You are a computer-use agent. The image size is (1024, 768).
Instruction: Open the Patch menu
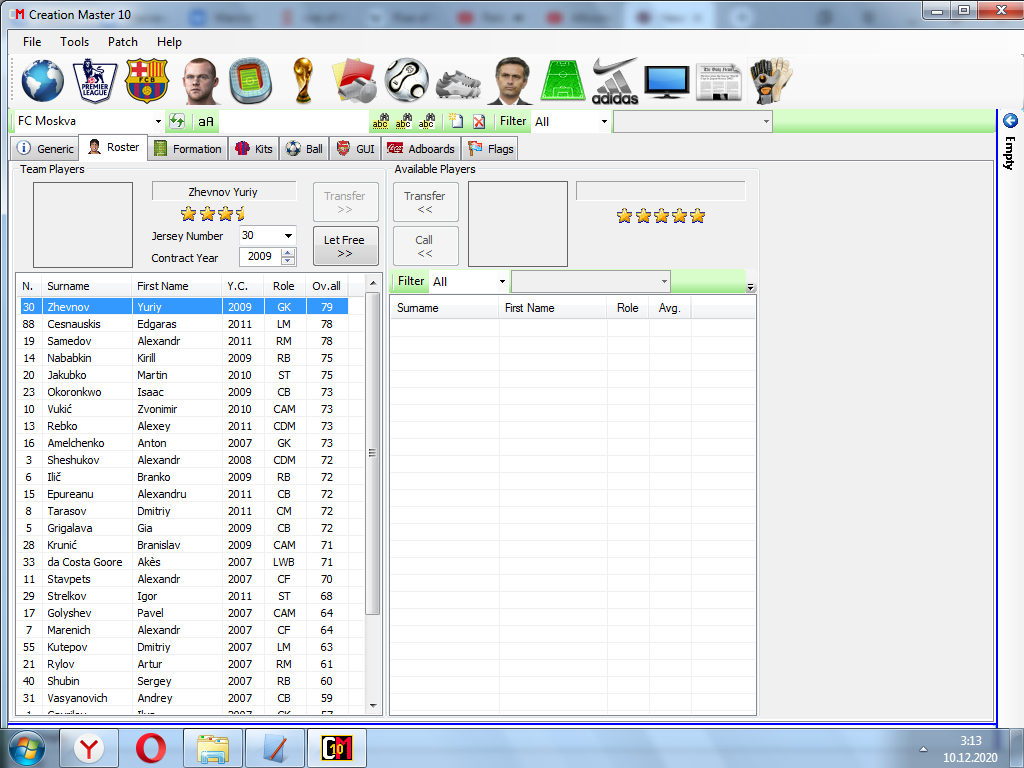click(123, 42)
